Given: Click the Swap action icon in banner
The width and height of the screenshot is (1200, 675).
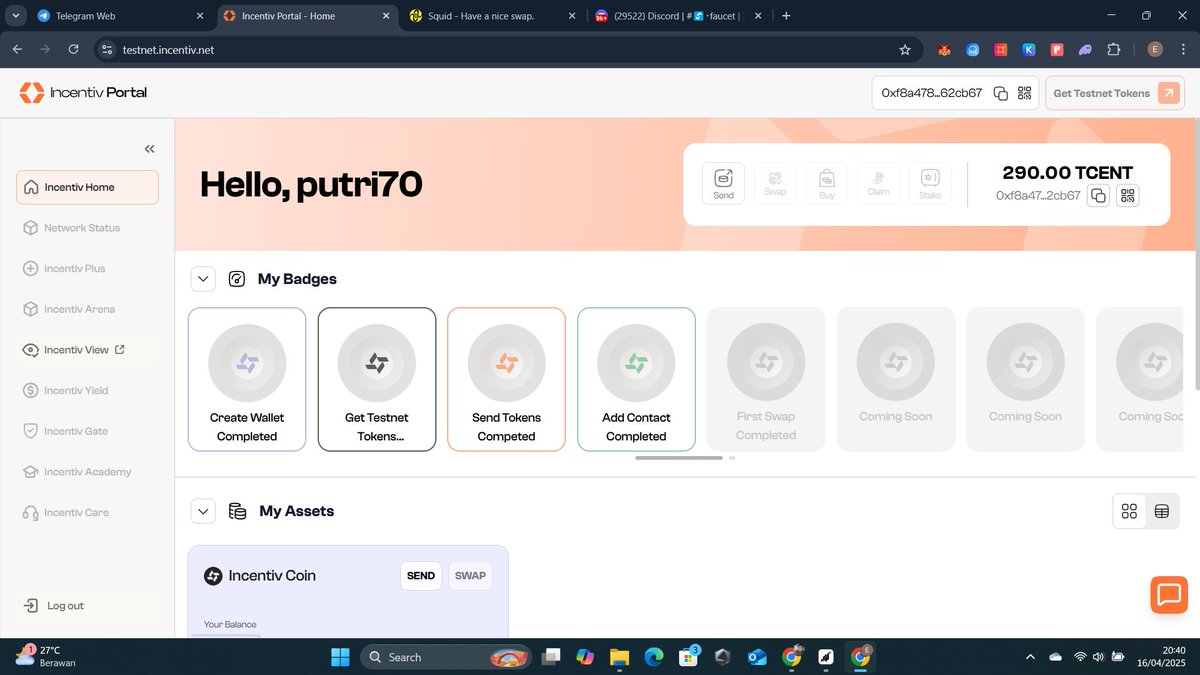Looking at the screenshot, I should click(775, 183).
